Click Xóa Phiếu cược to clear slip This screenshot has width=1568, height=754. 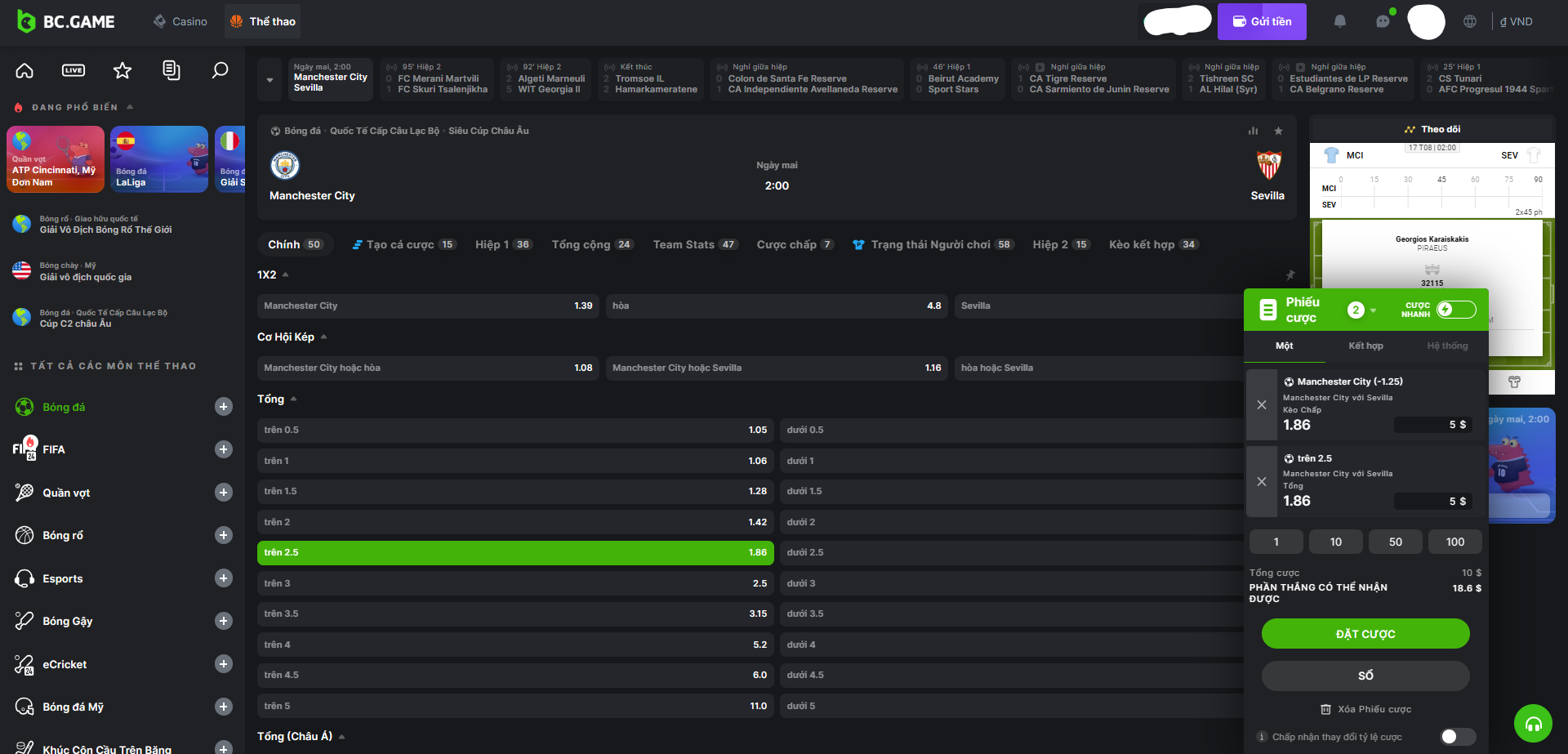(x=1365, y=709)
